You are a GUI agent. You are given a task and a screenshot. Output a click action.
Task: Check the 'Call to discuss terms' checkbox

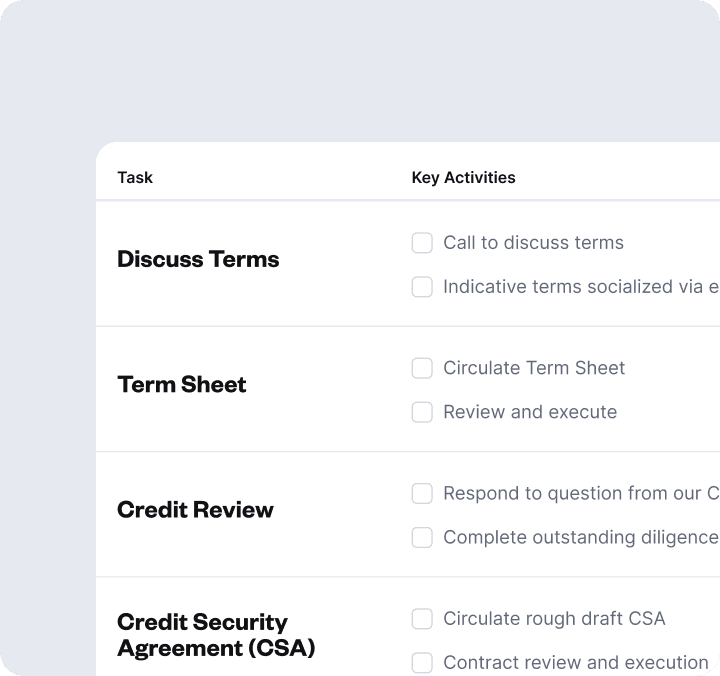point(422,243)
